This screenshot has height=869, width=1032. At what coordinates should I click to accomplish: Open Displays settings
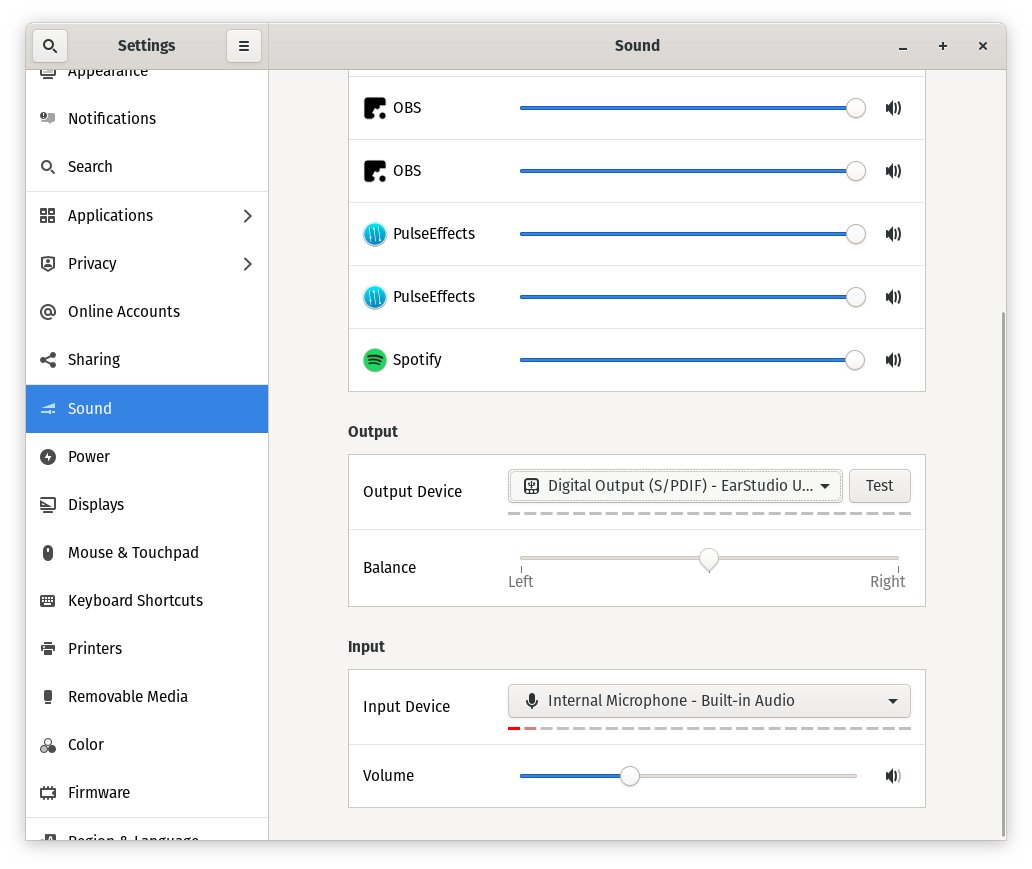pos(147,504)
